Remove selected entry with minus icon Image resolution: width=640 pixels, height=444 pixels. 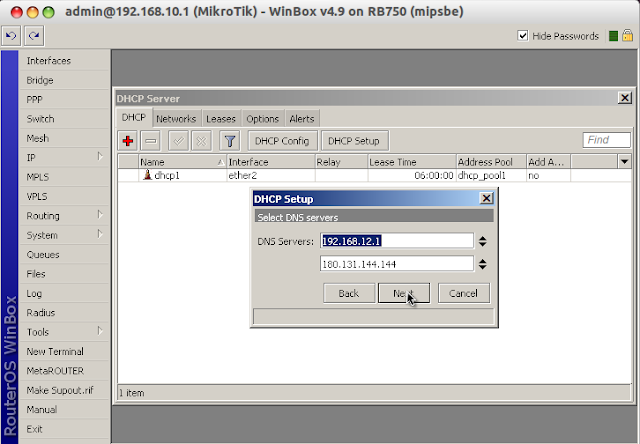click(151, 141)
